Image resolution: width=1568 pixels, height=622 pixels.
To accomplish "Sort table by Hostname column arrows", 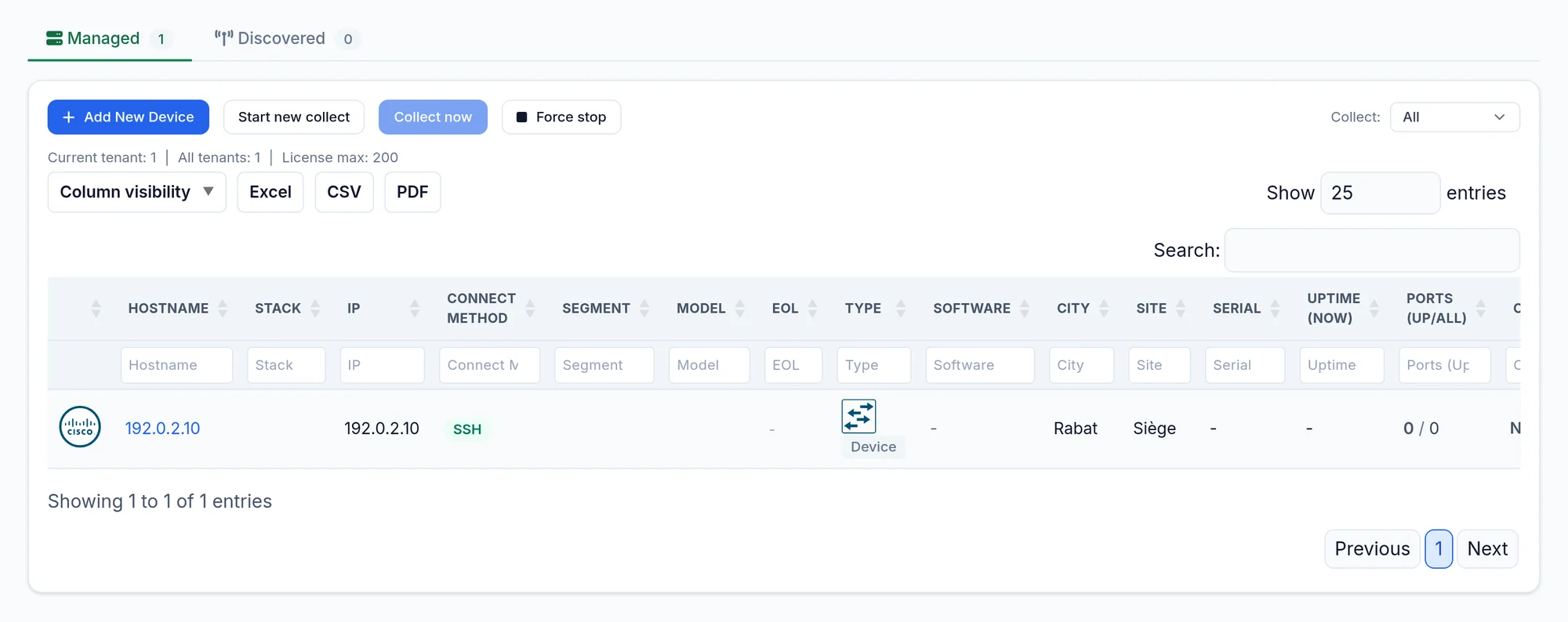I will coord(223,309).
